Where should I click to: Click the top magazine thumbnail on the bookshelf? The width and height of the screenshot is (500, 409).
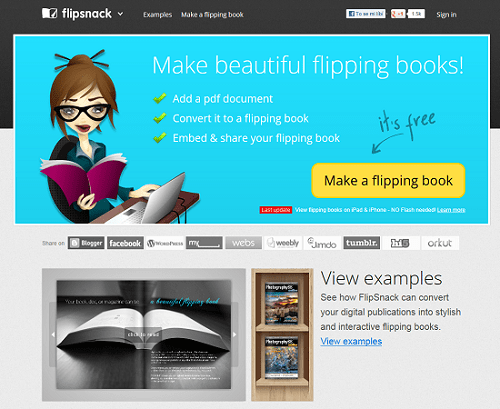tap(282, 303)
